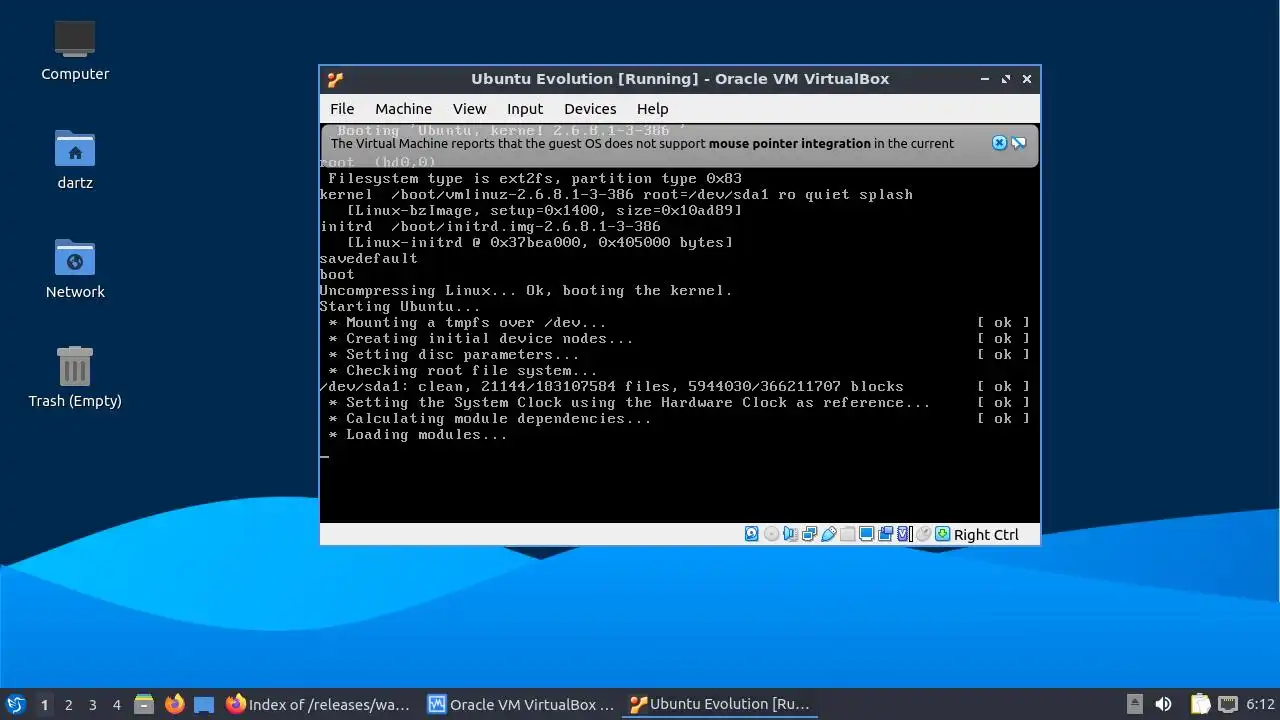Click the Ubuntu Evolution [Running] taskbar entry
The width and height of the screenshot is (1280, 720).
coord(720,704)
